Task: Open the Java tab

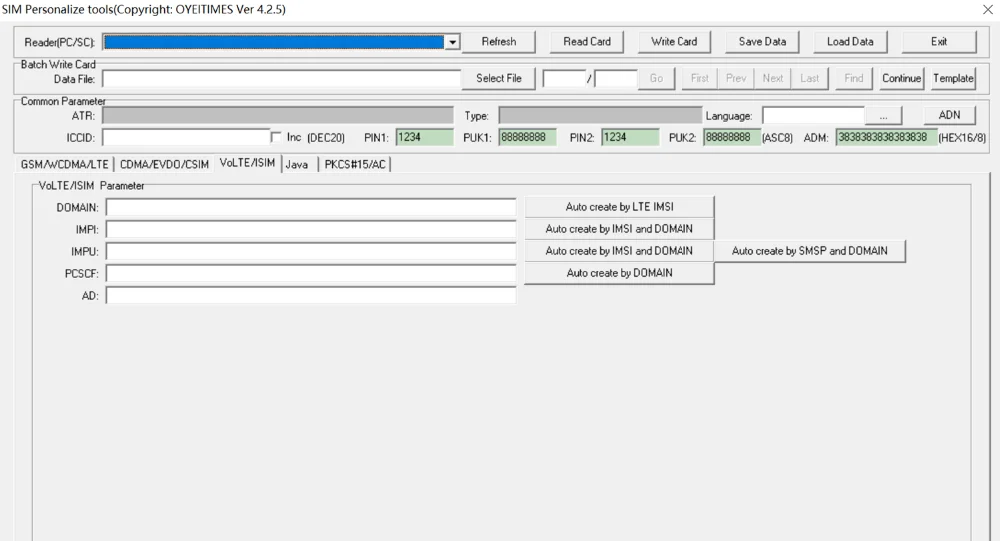Action: coord(297,165)
